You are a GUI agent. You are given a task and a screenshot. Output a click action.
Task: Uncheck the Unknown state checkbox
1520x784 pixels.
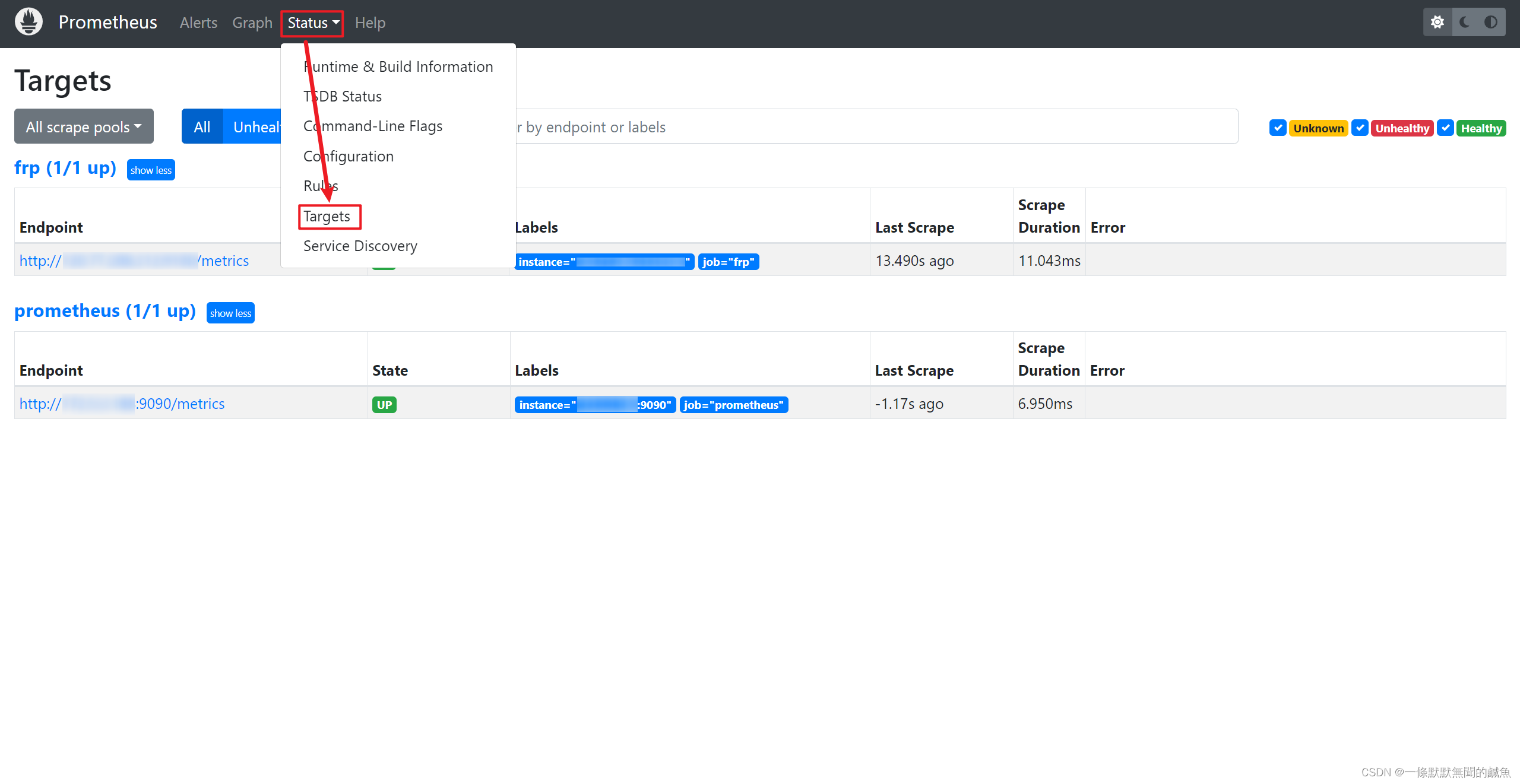pos(1277,128)
